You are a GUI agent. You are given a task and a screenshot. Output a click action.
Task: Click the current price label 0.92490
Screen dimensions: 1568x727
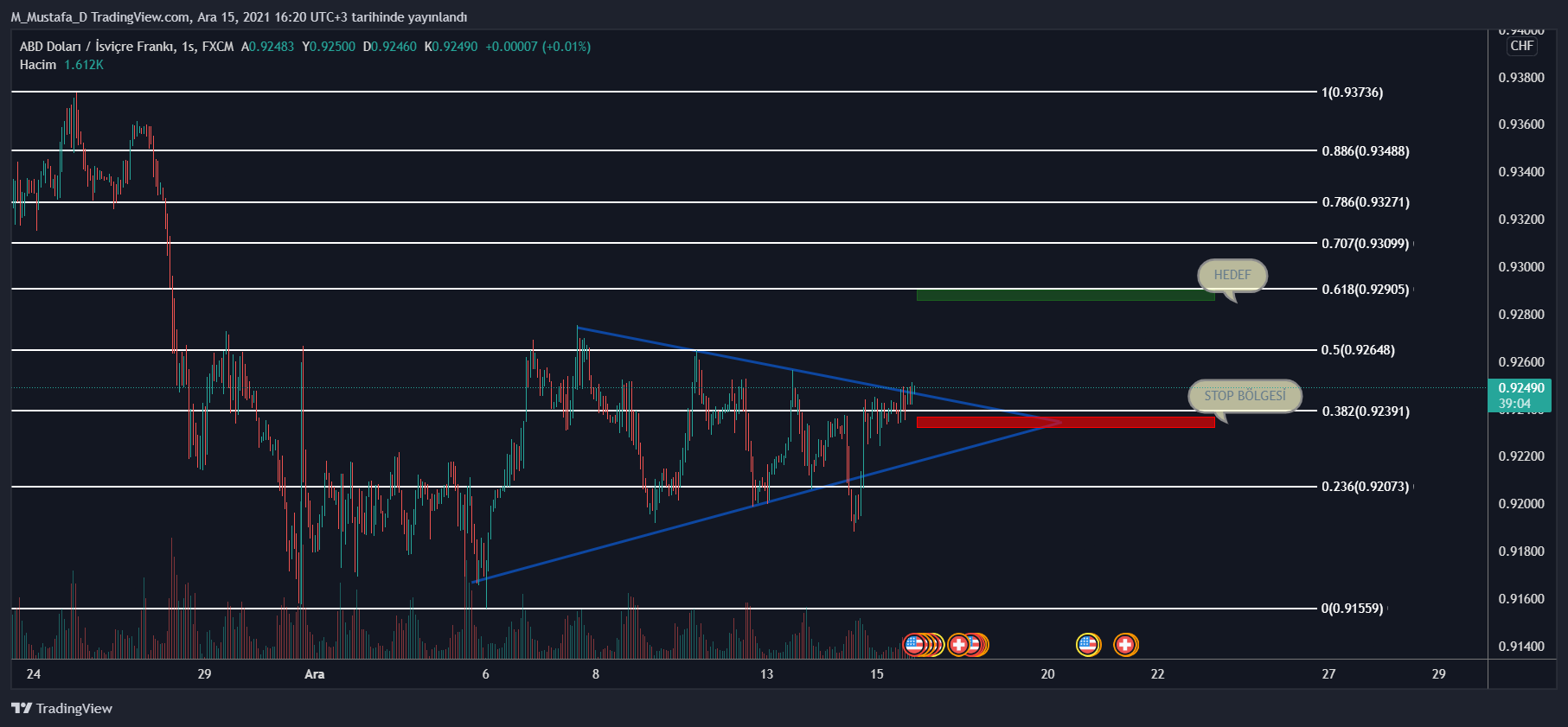point(1521,388)
